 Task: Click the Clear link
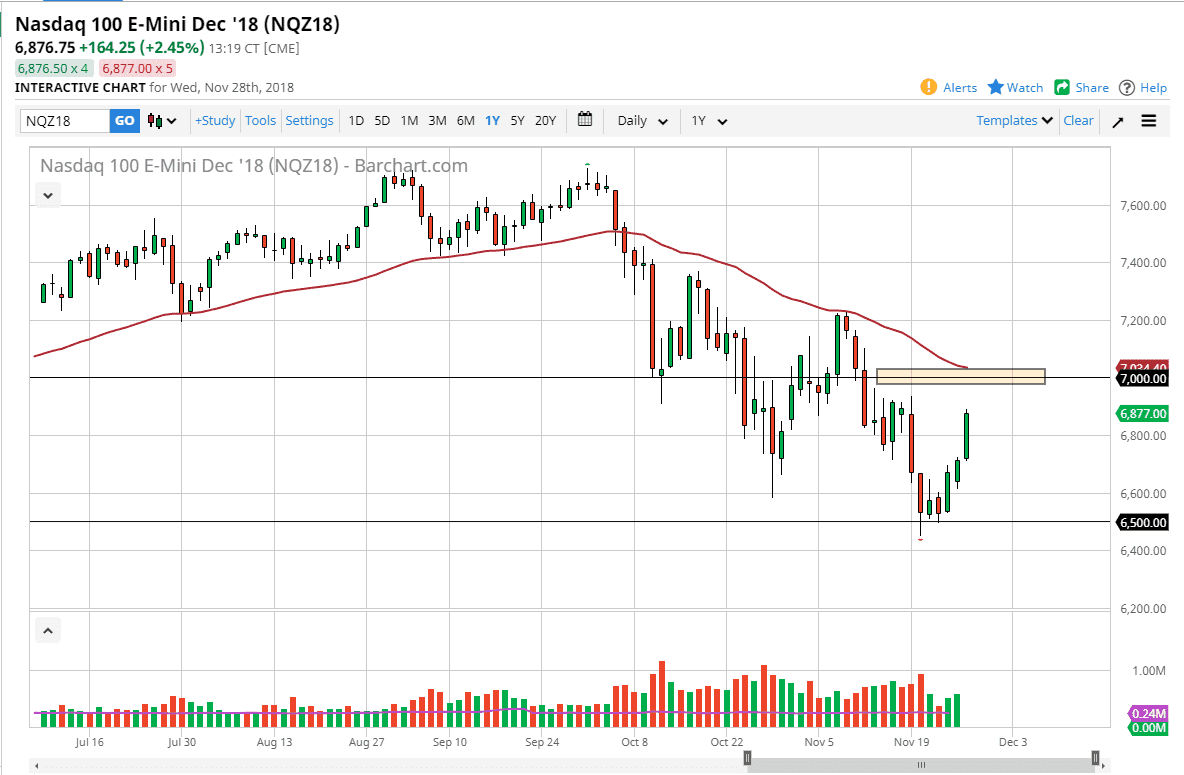click(x=1078, y=120)
